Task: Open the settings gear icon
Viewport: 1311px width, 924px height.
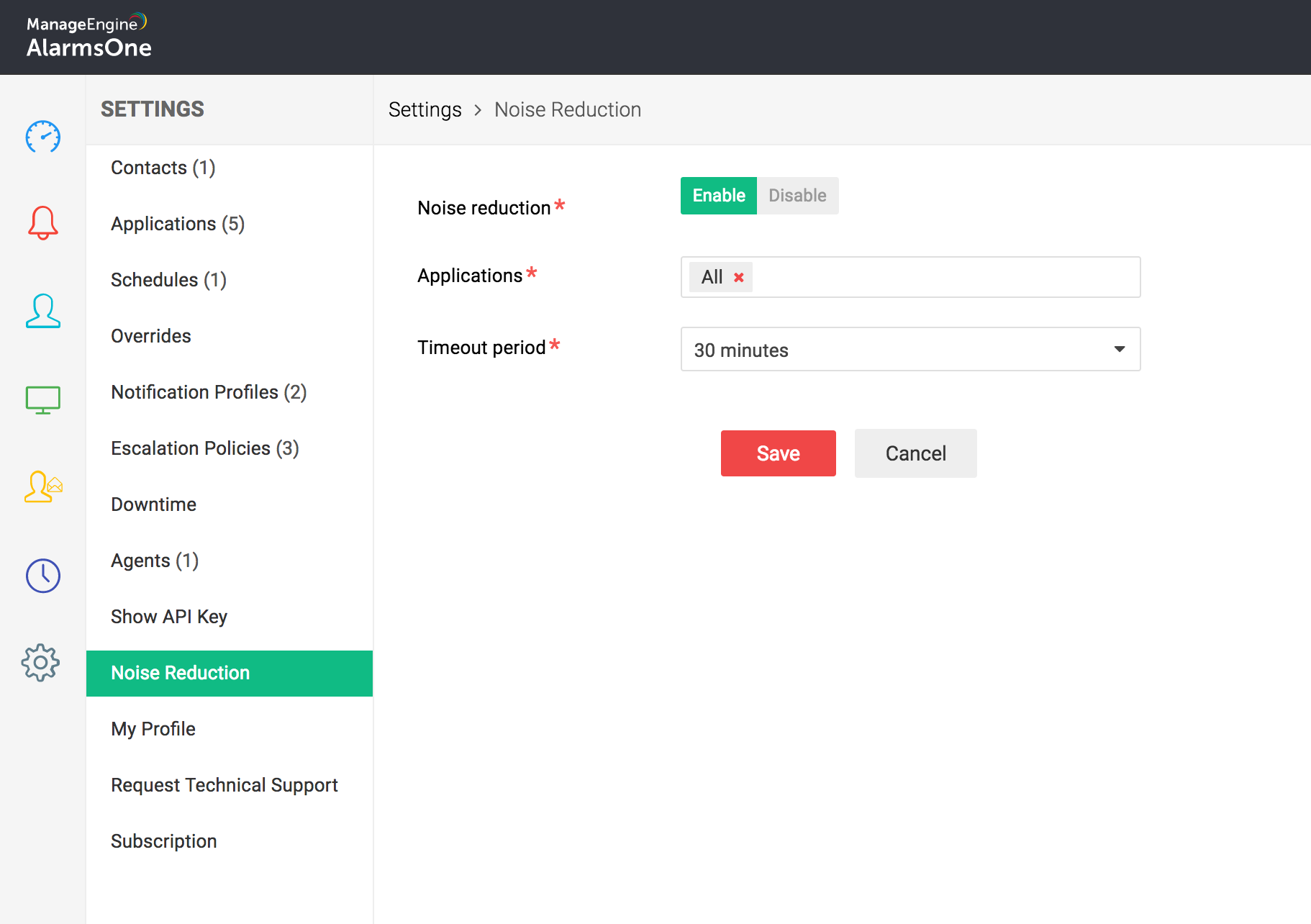Action: tap(41, 663)
